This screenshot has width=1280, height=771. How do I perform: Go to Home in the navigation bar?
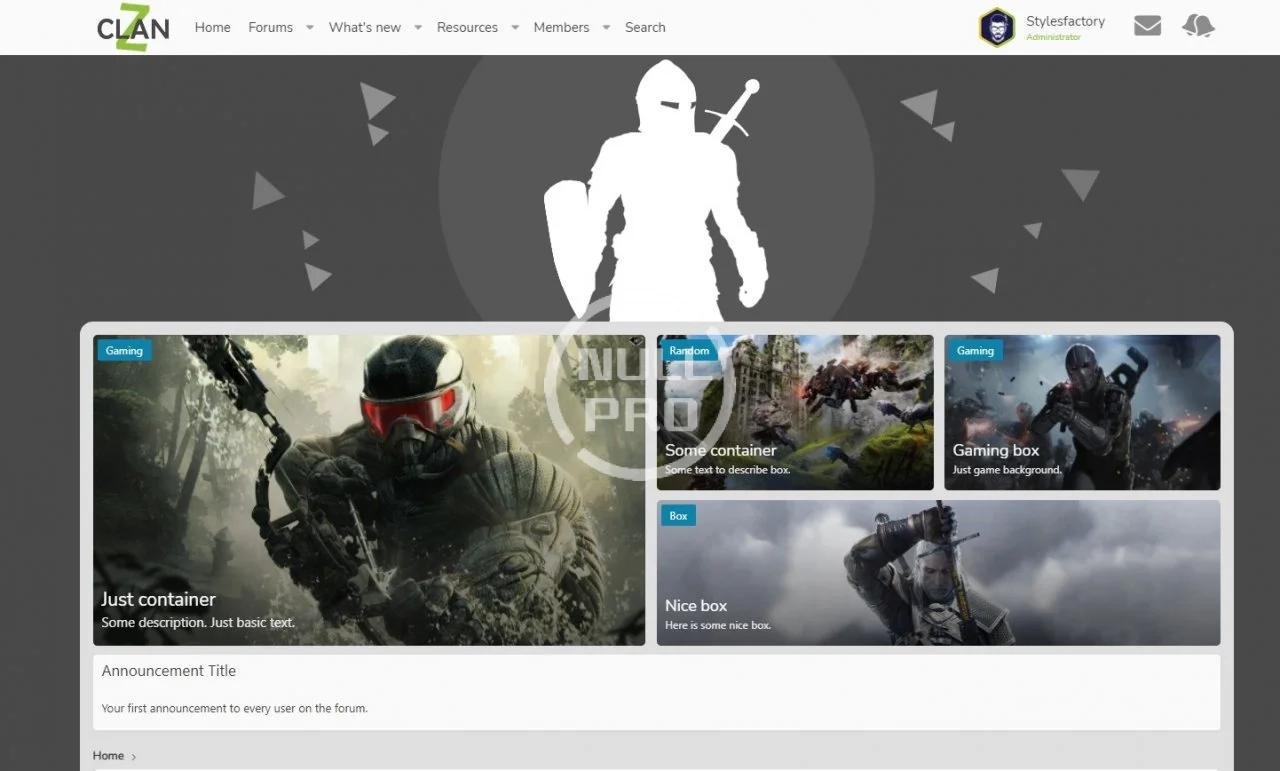coord(212,27)
